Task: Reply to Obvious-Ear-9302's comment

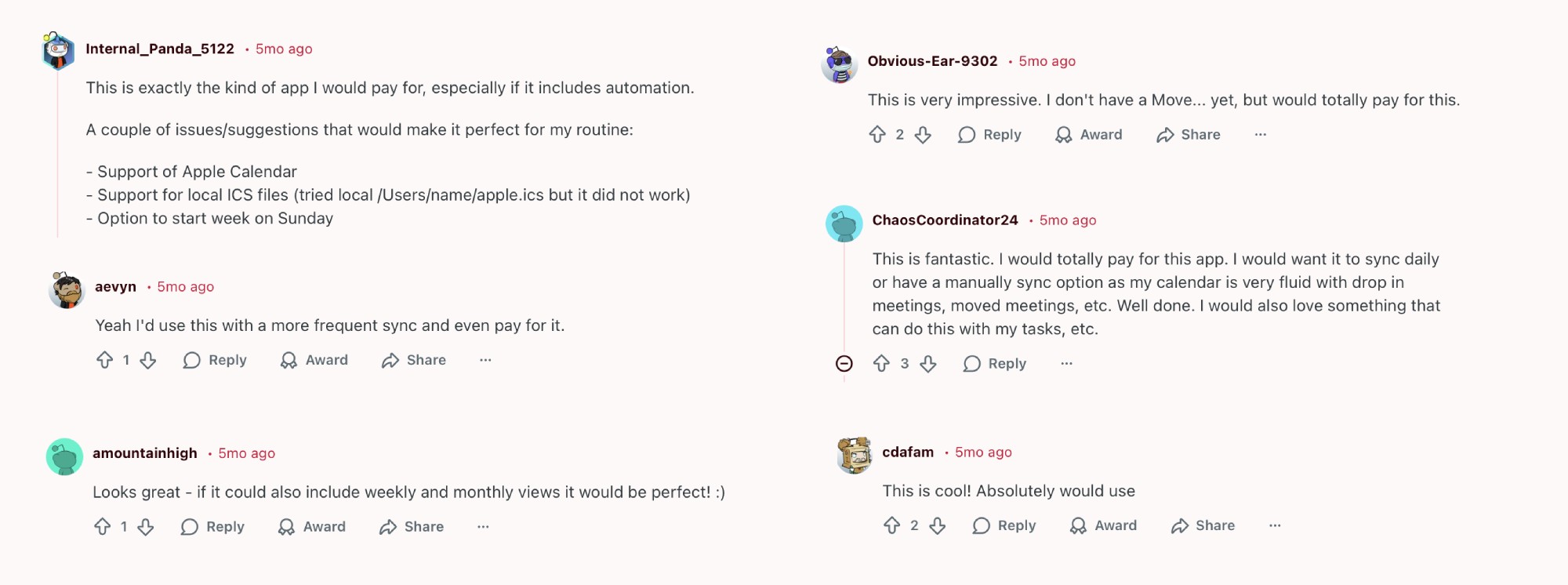Action: click(989, 134)
